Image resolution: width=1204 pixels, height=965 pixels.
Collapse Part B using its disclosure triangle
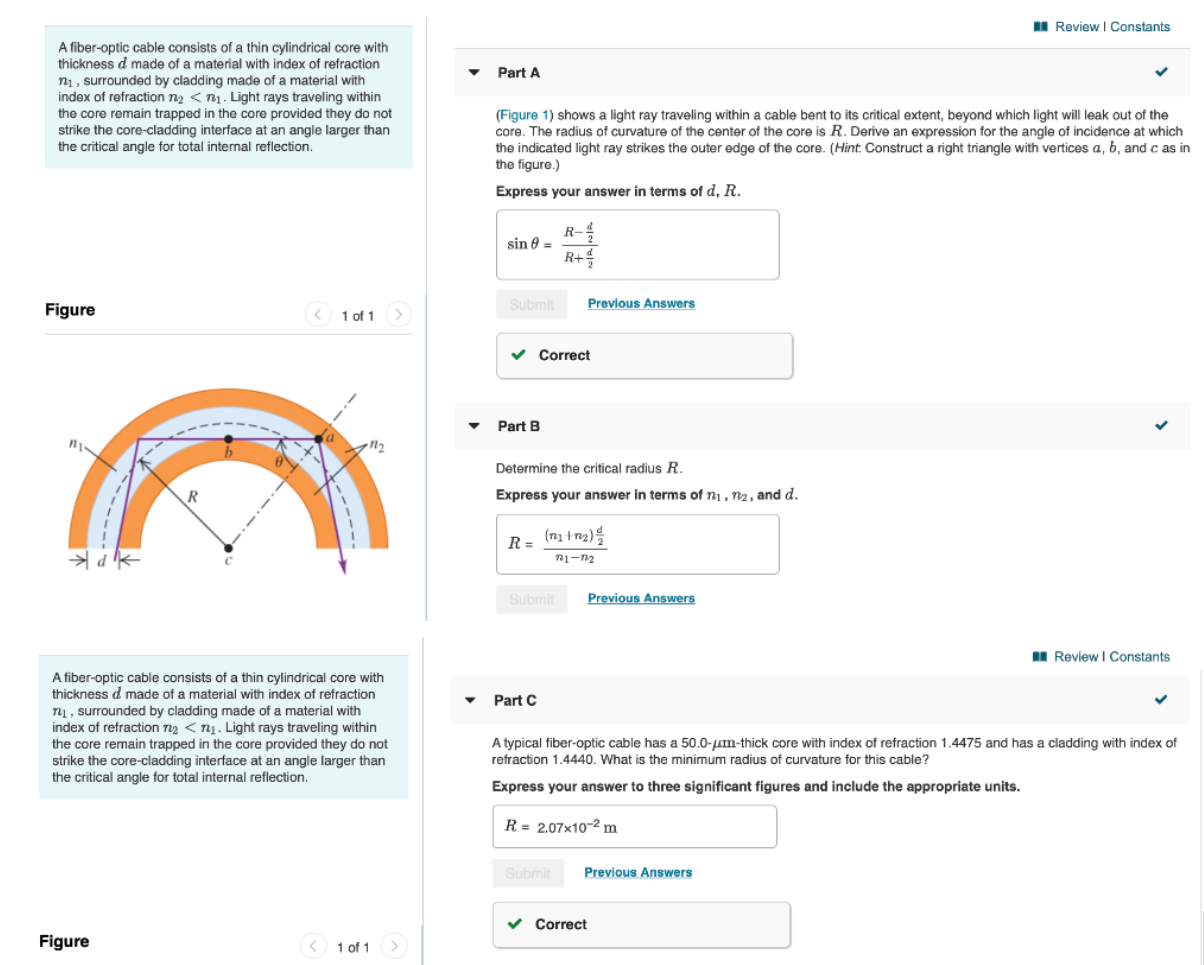[474, 425]
